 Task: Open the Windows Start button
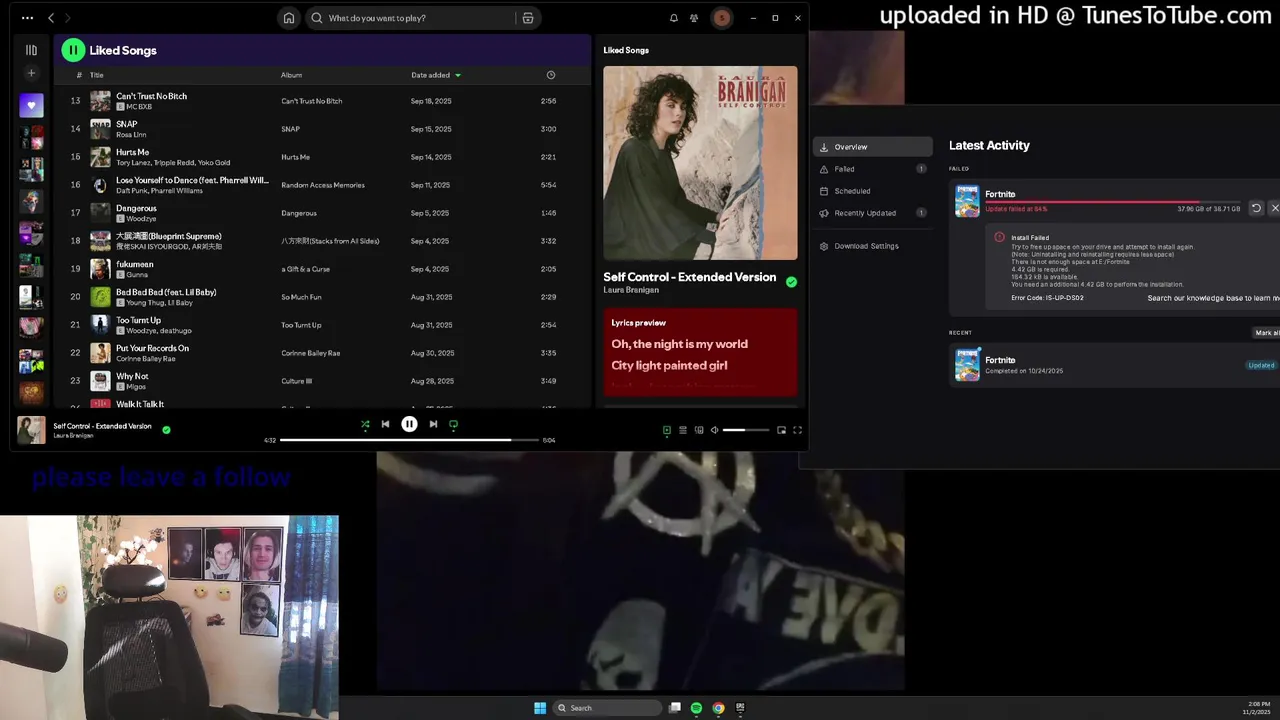click(x=540, y=708)
